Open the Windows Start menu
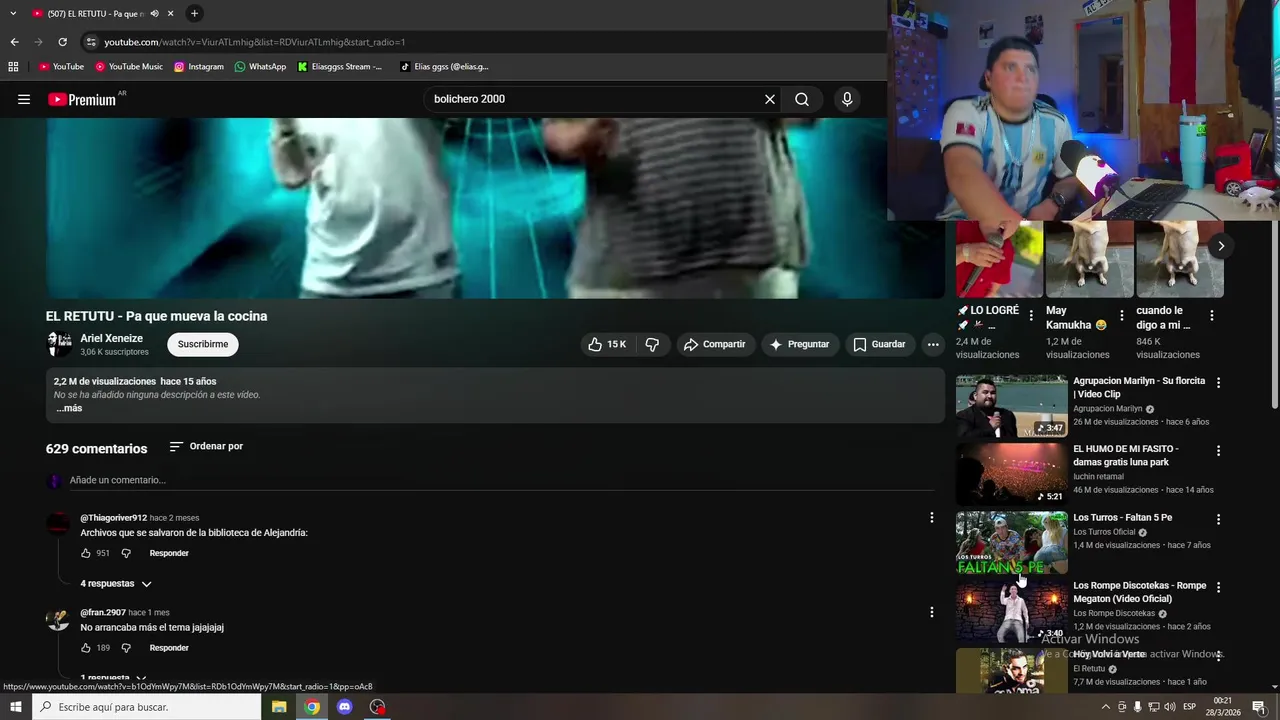This screenshot has height=720, width=1280. [15, 707]
